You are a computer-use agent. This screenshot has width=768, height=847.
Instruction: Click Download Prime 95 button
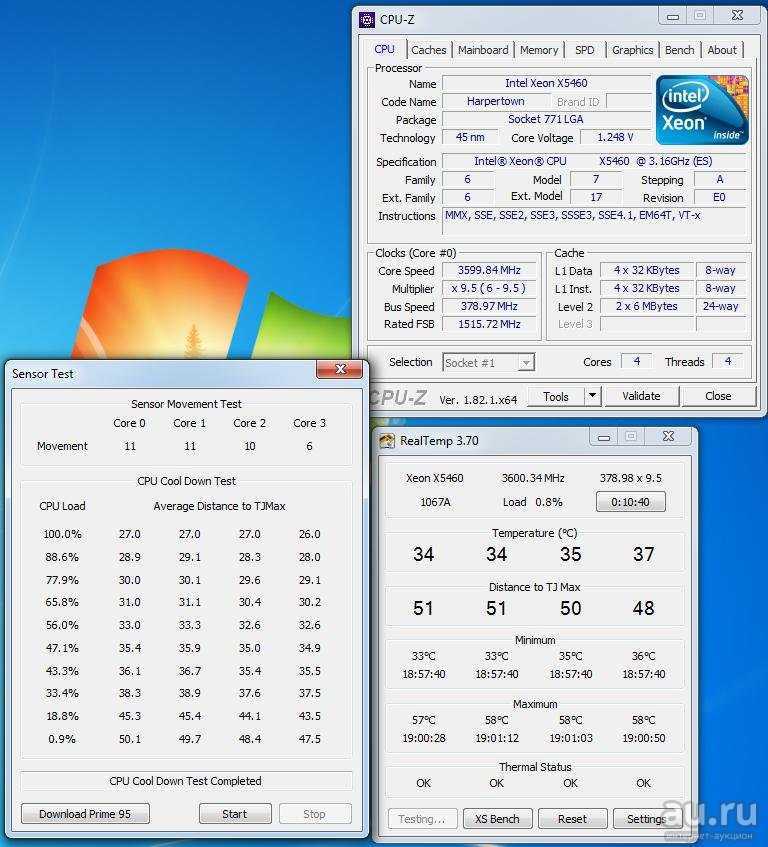[x=85, y=814]
